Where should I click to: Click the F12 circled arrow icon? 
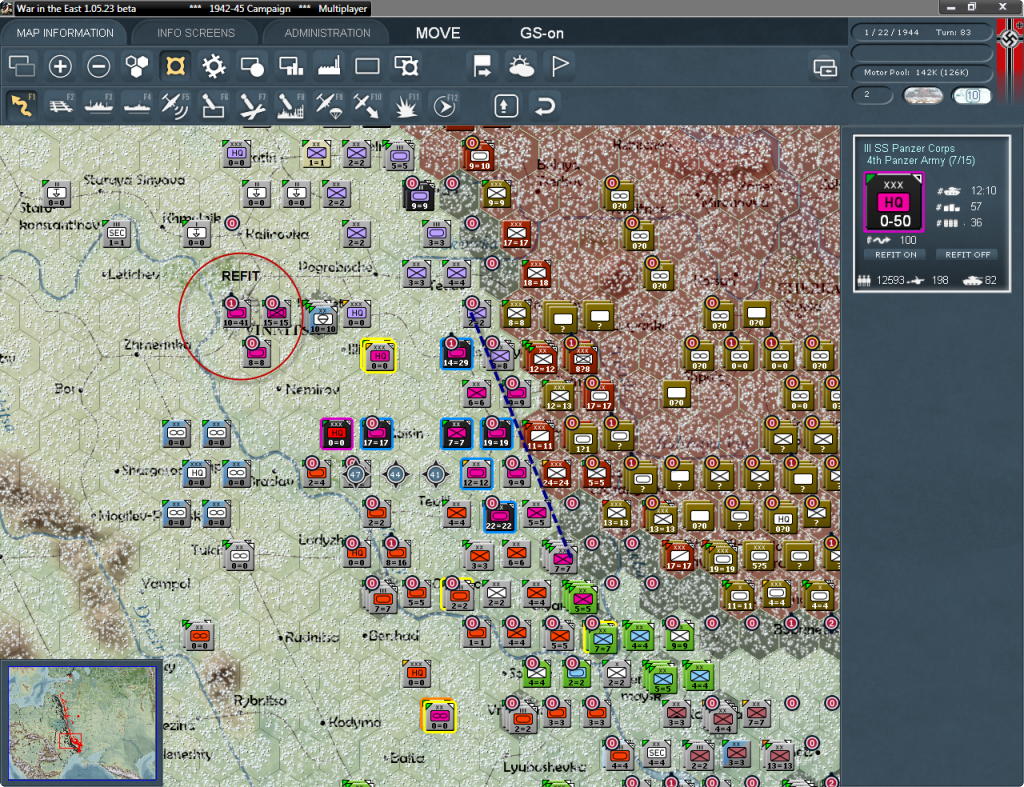(x=444, y=105)
